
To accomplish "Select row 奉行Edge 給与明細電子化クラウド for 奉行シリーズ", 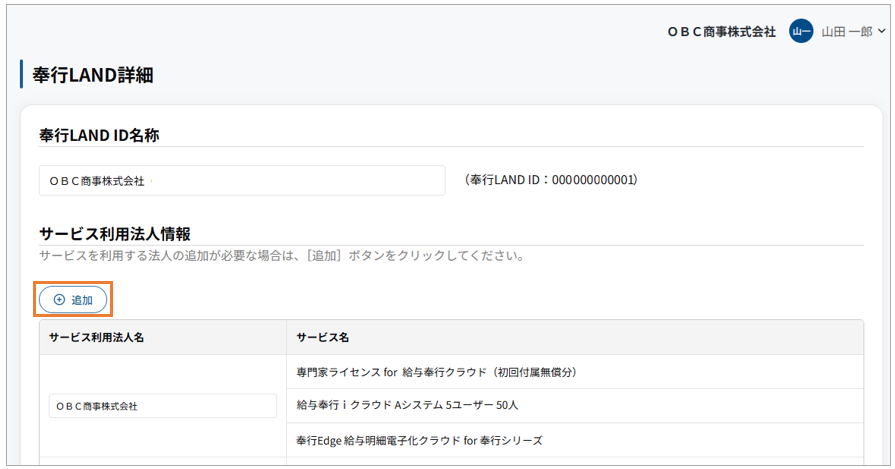I will (575, 440).
